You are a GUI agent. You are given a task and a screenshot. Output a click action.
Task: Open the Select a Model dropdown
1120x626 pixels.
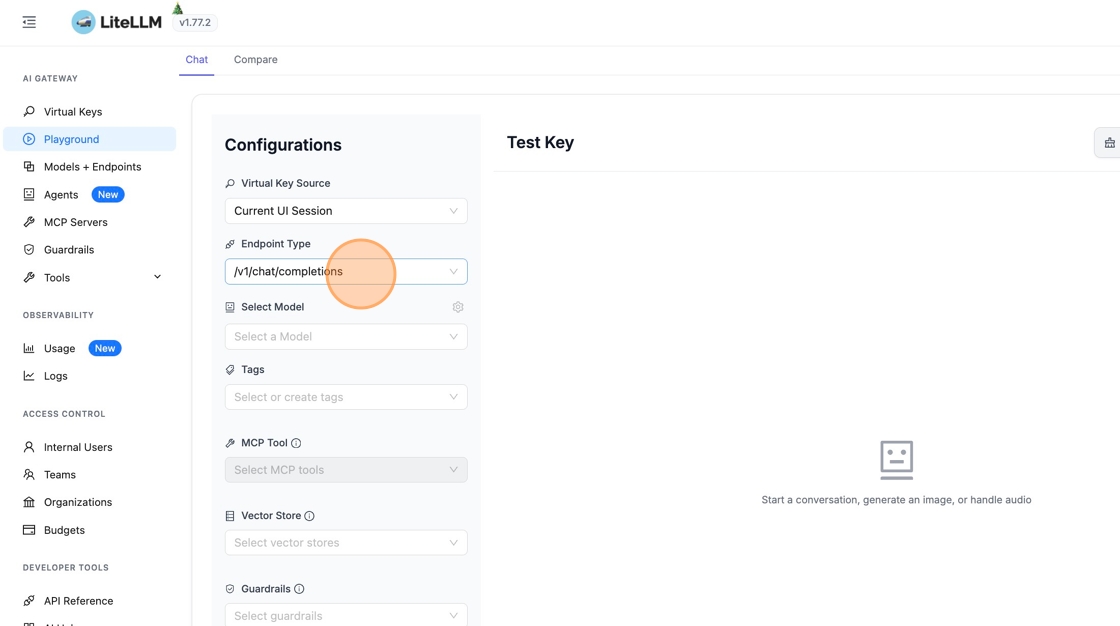tap(346, 337)
